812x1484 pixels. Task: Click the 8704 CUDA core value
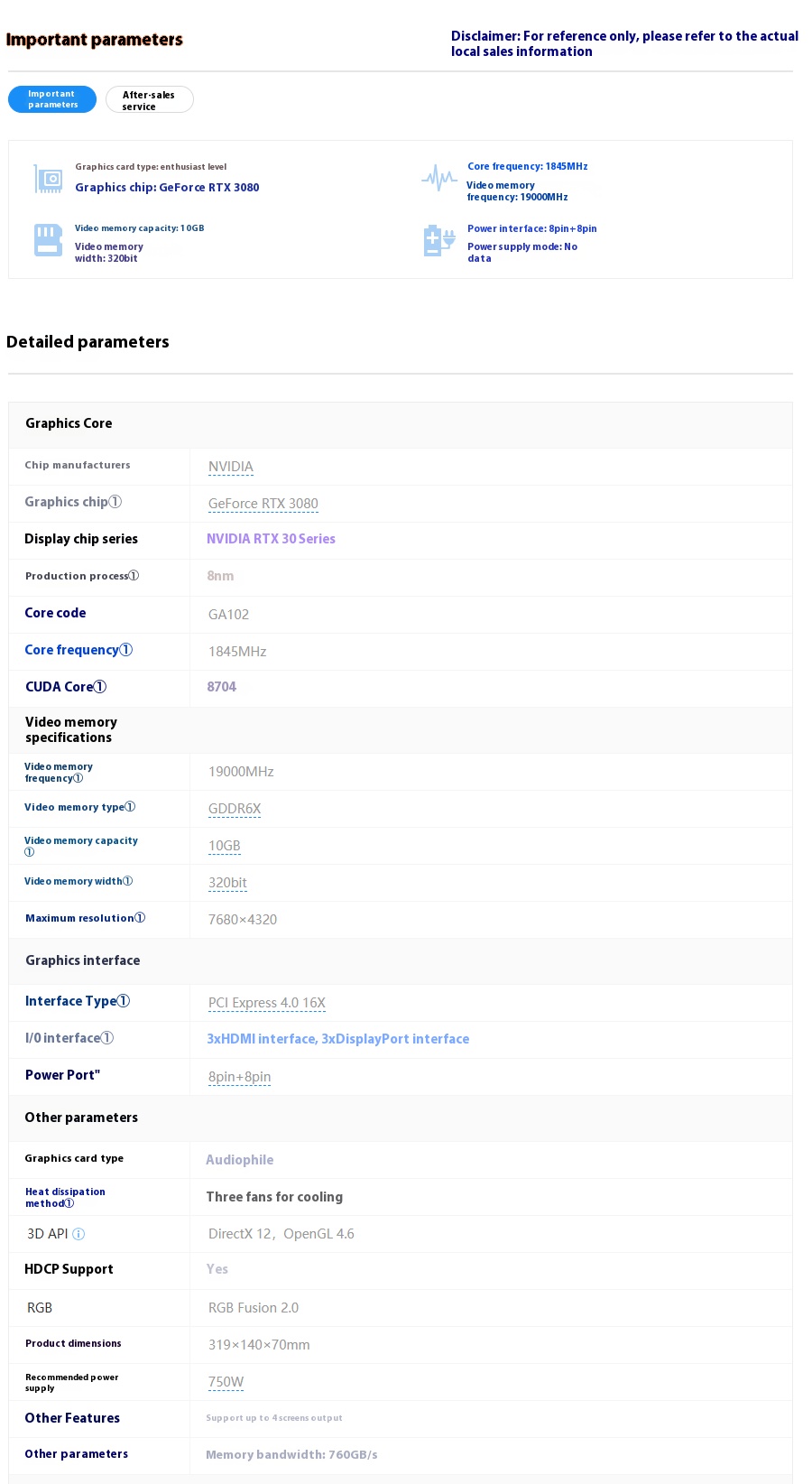[222, 687]
